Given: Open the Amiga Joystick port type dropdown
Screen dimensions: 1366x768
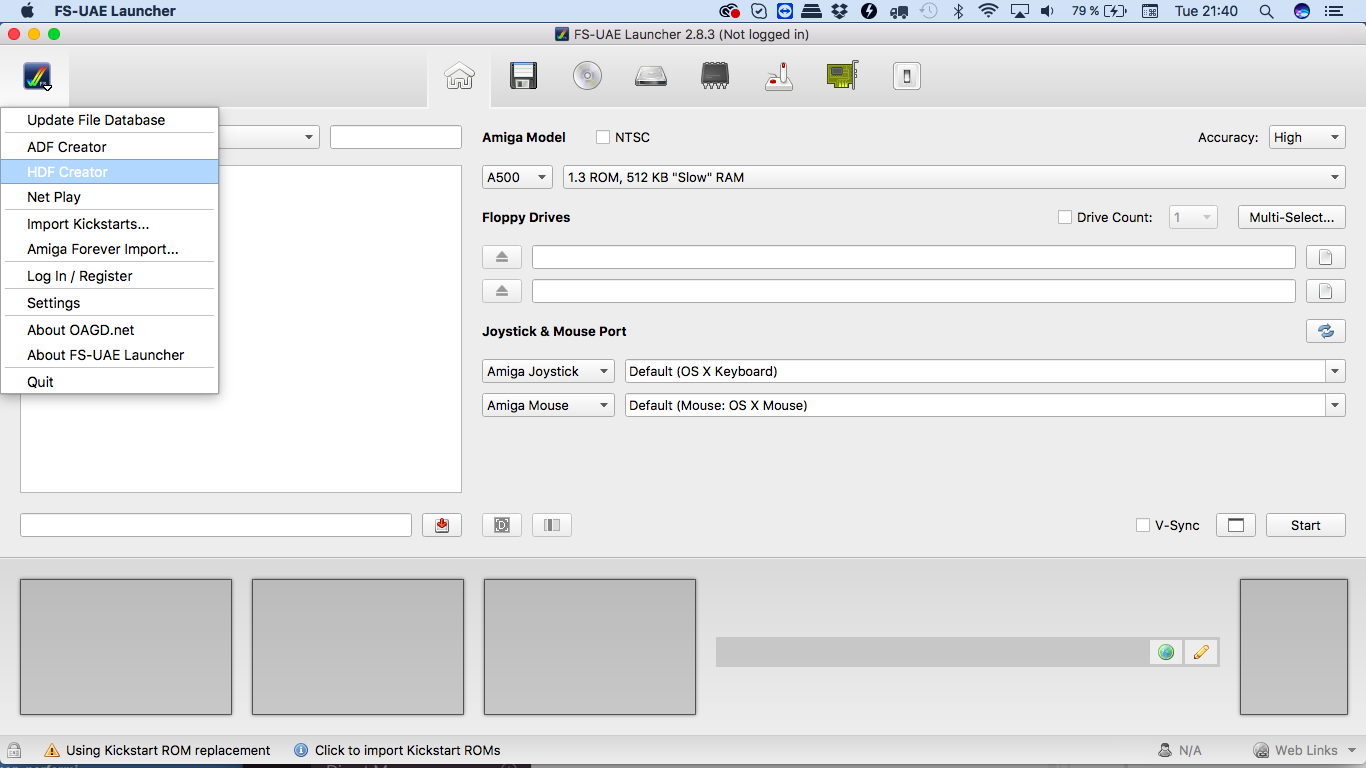Looking at the screenshot, I should point(548,371).
